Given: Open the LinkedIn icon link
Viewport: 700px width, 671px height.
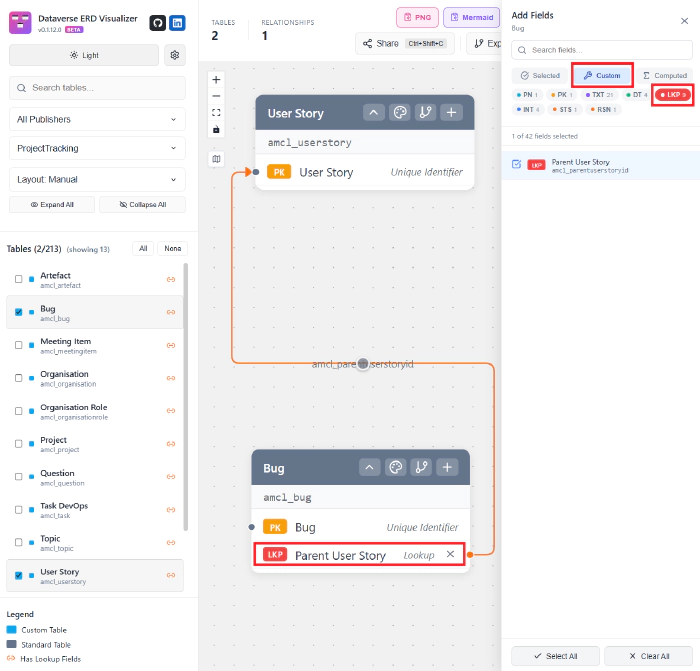Looking at the screenshot, I should click(176, 23).
